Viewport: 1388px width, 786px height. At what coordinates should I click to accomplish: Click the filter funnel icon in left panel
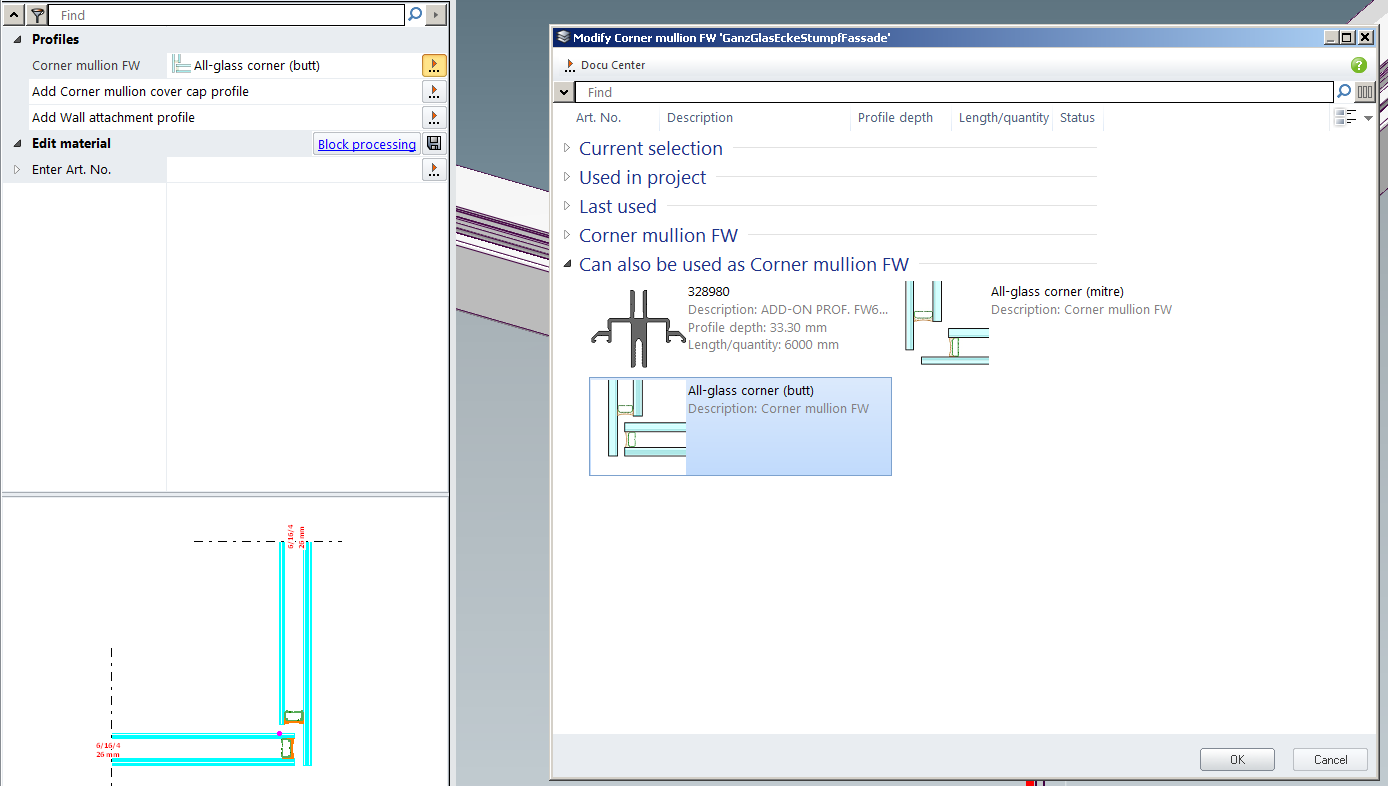tap(37, 15)
